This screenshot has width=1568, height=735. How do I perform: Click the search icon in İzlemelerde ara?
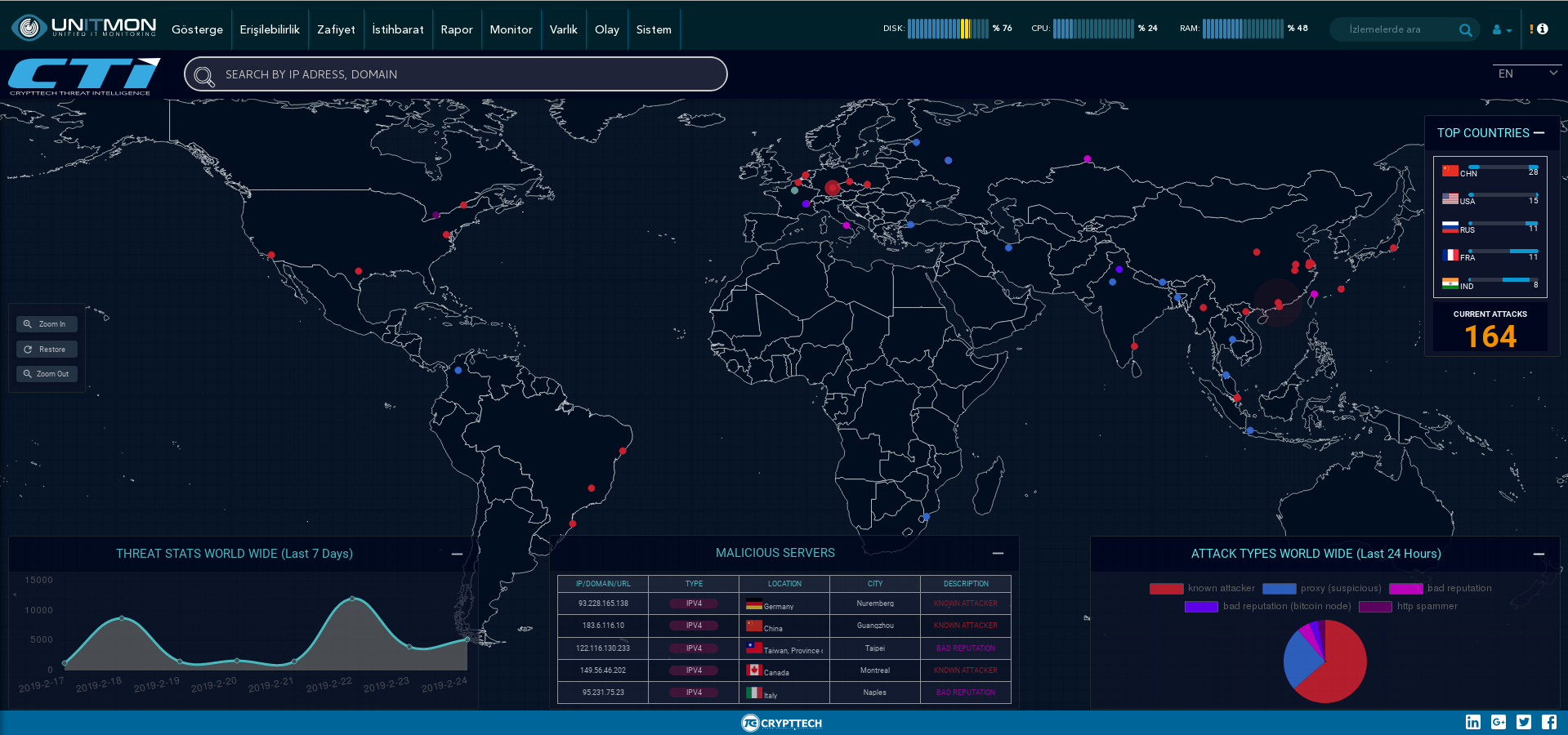click(x=1466, y=29)
